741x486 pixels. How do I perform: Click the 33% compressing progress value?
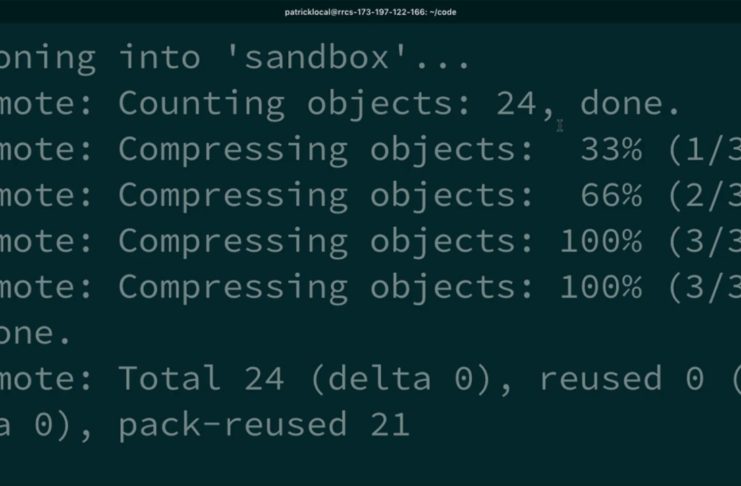click(611, 149)
